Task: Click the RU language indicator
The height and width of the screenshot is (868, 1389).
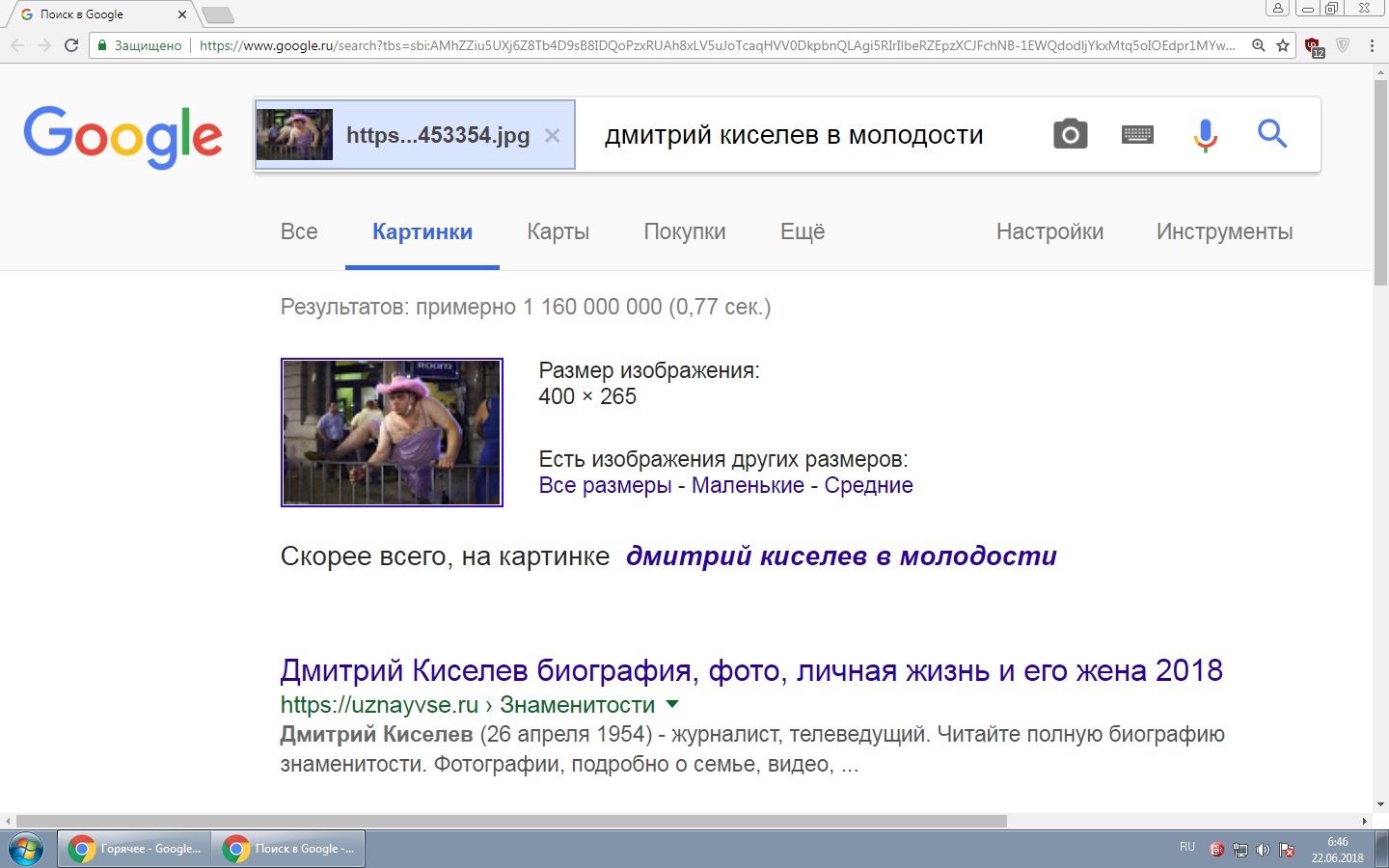Action: [x=1186, y=847]
